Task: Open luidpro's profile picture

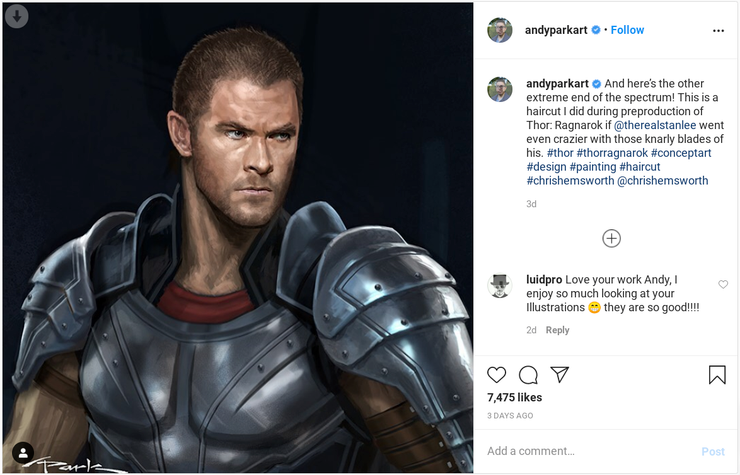Action: pos(500,286)
